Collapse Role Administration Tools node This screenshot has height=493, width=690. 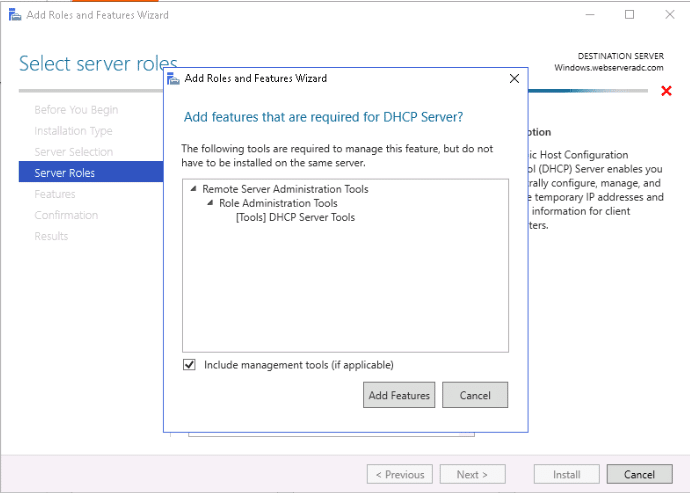pos(210,203)
